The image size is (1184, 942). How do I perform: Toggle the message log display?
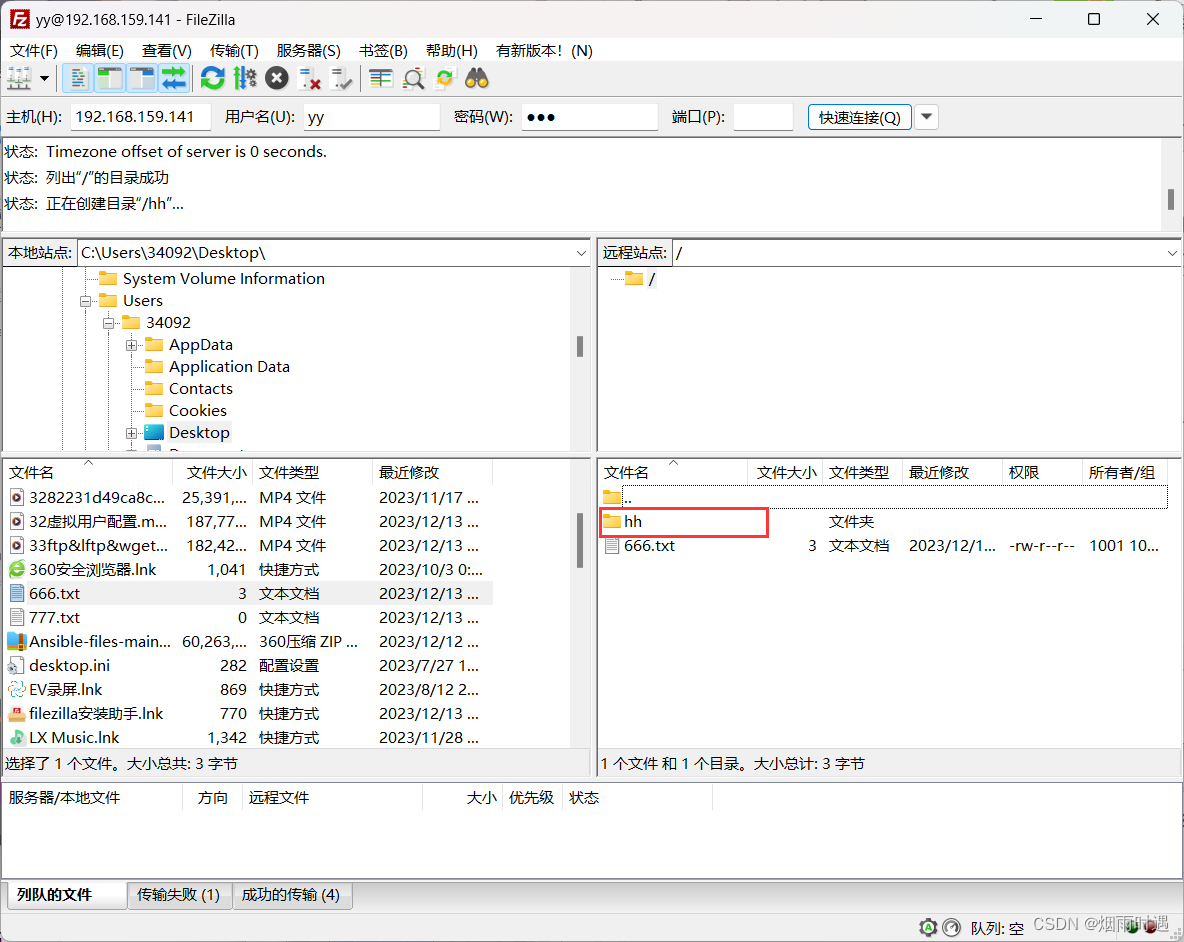(77, 78)
